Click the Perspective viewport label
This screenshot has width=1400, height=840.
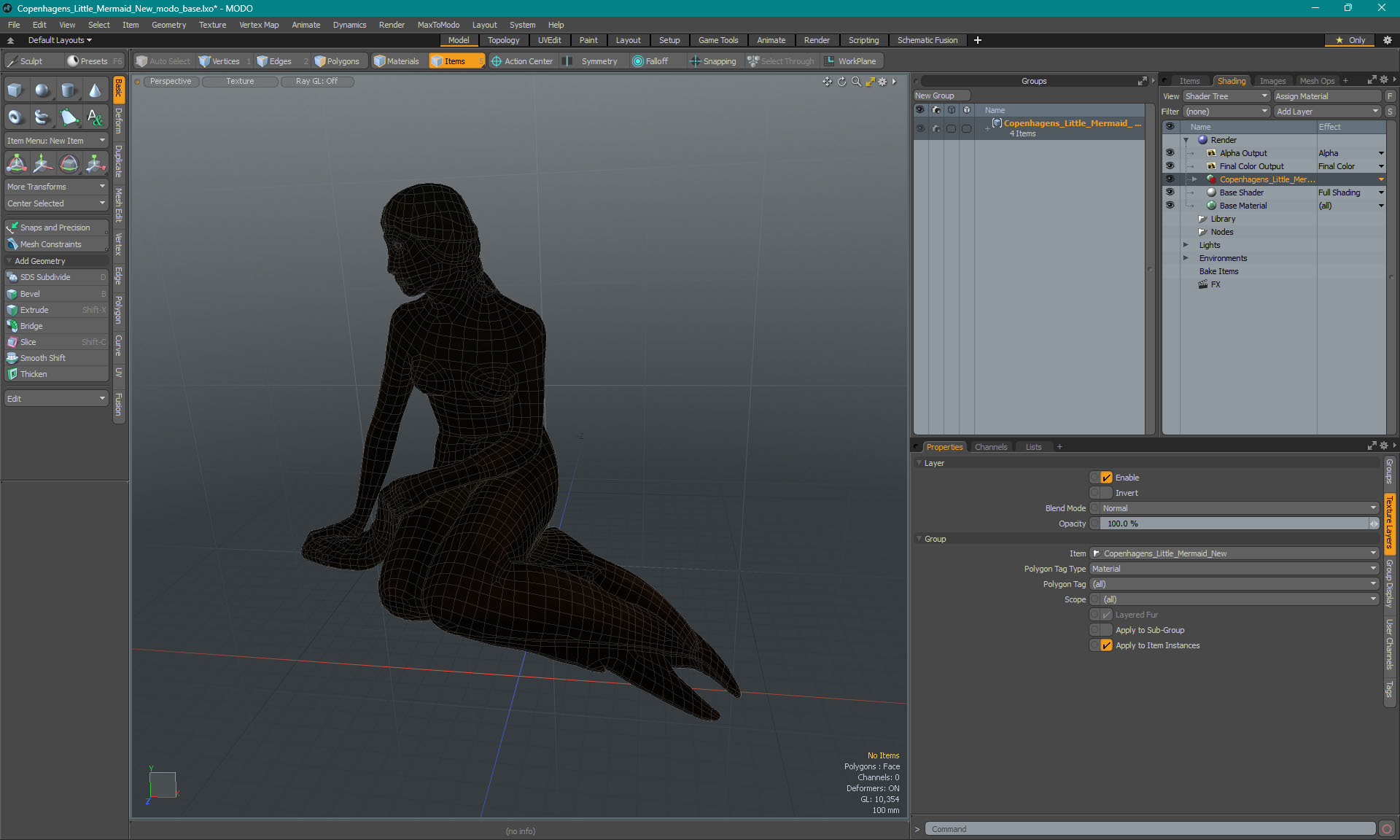(171, 82)
